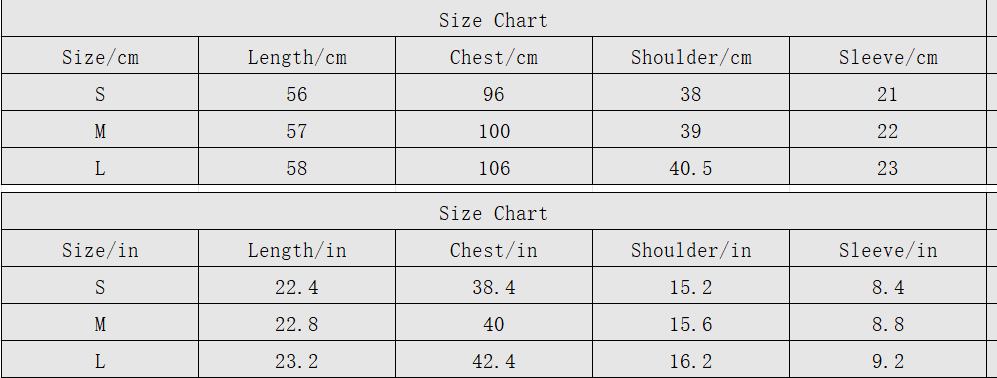Click the top Size Chart title cell
This screenshot has width=997, height=378.
tap(493, 18)
